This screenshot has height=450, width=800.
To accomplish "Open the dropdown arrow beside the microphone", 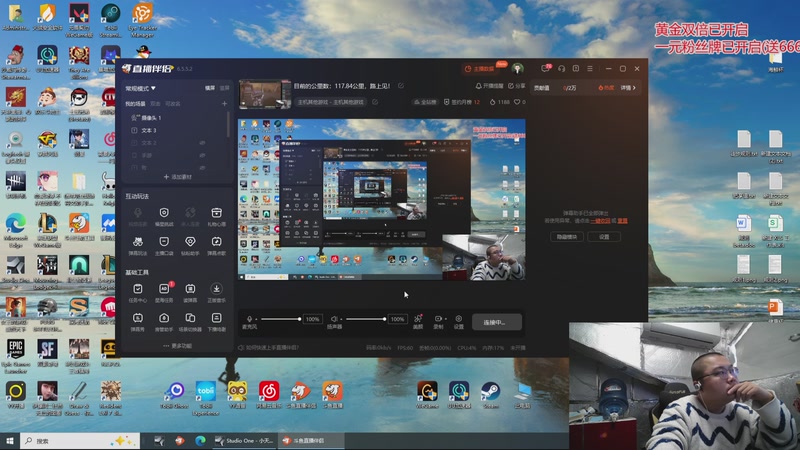I will 257,319.
